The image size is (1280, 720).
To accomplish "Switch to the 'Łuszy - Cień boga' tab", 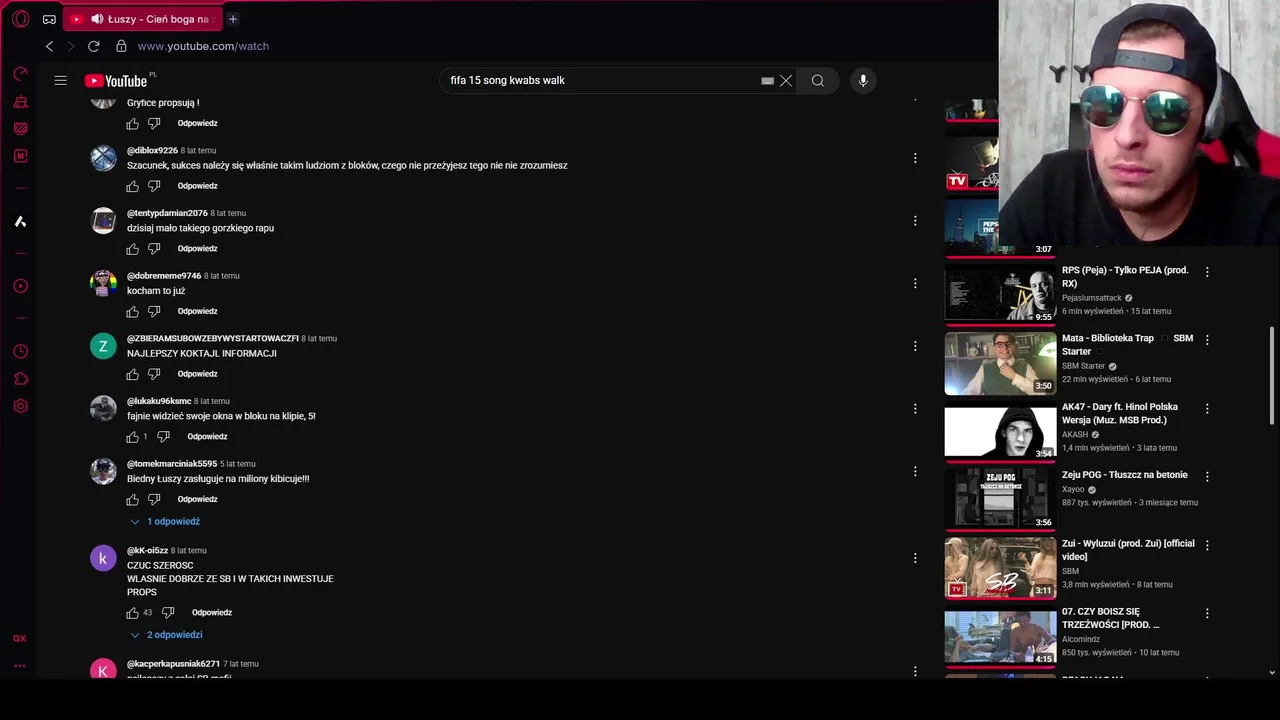I will pos(141,19).
